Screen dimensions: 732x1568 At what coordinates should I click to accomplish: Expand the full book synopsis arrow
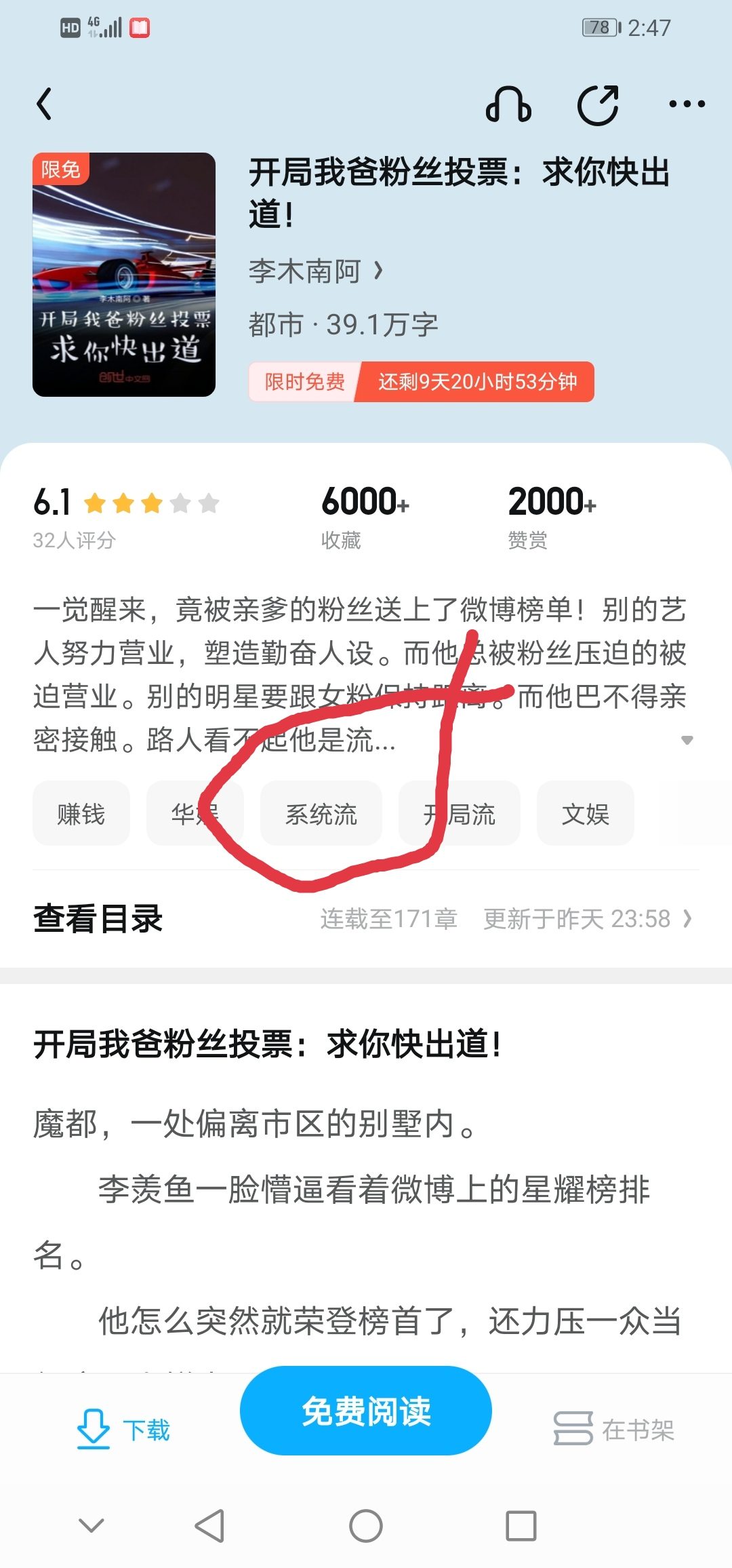(x=687, y=740)
